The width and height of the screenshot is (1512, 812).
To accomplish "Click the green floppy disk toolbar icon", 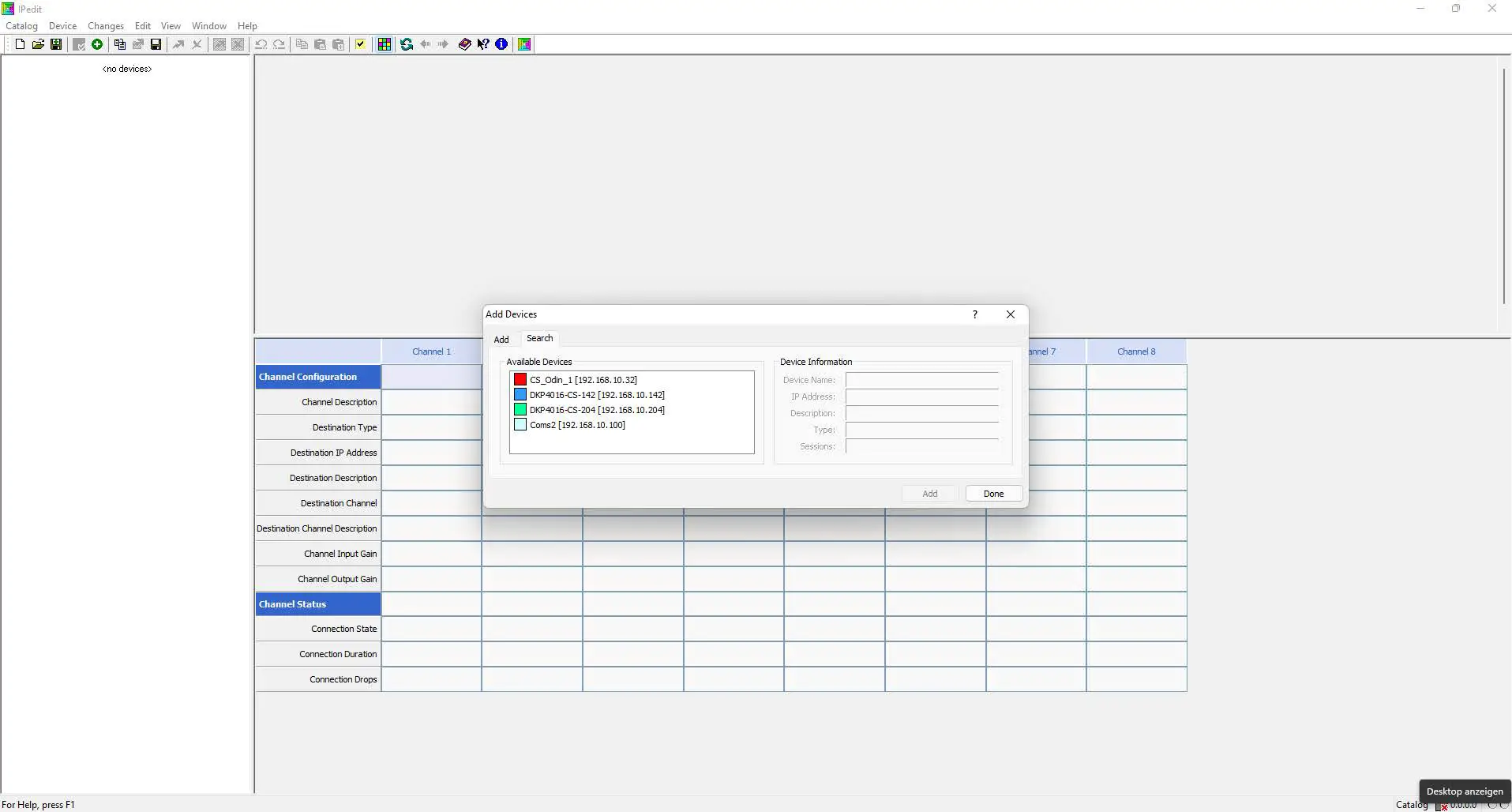I will tap(56, 44).
